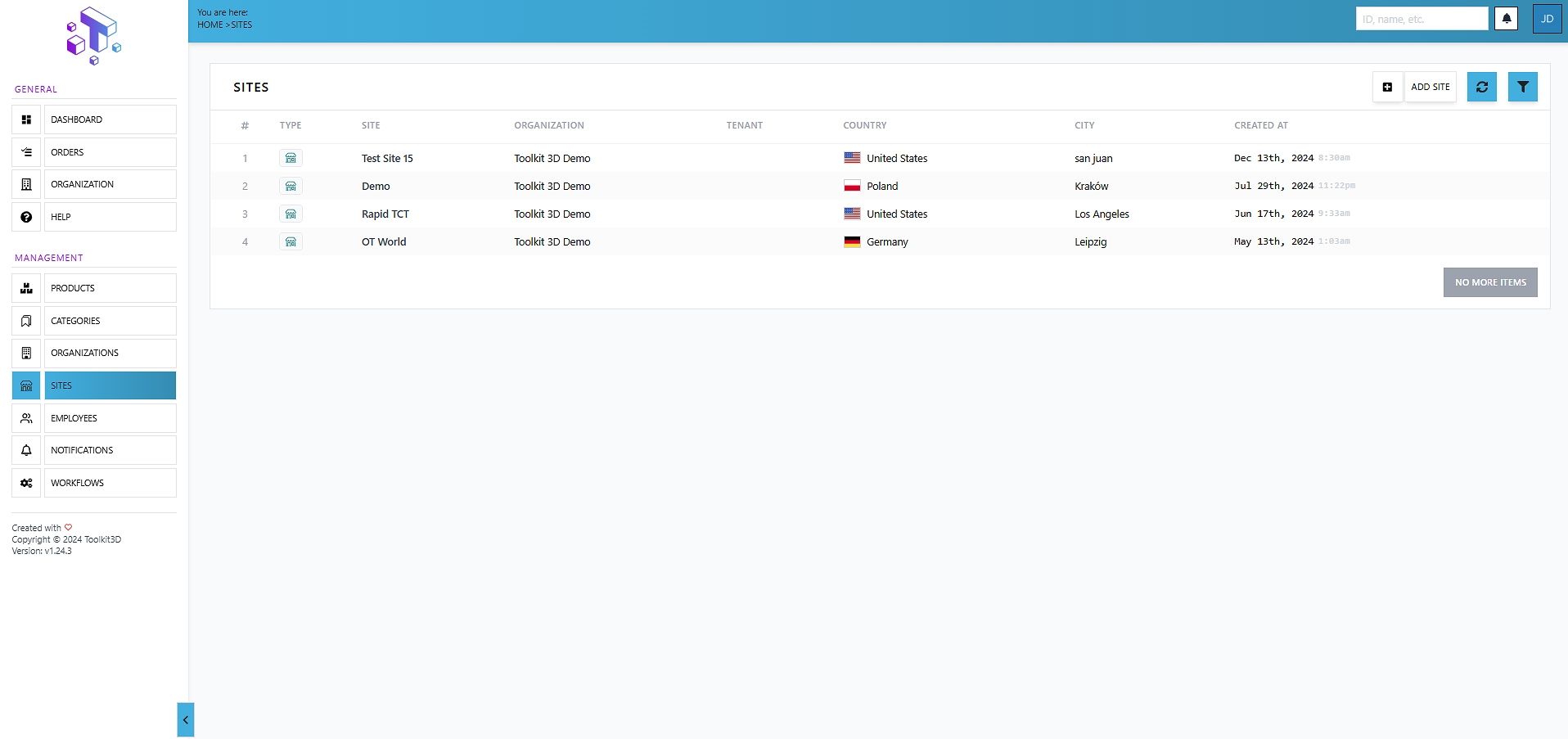Sort by the Country column header
This screenshot has width=1568, height=739.
tap(865, 125)
